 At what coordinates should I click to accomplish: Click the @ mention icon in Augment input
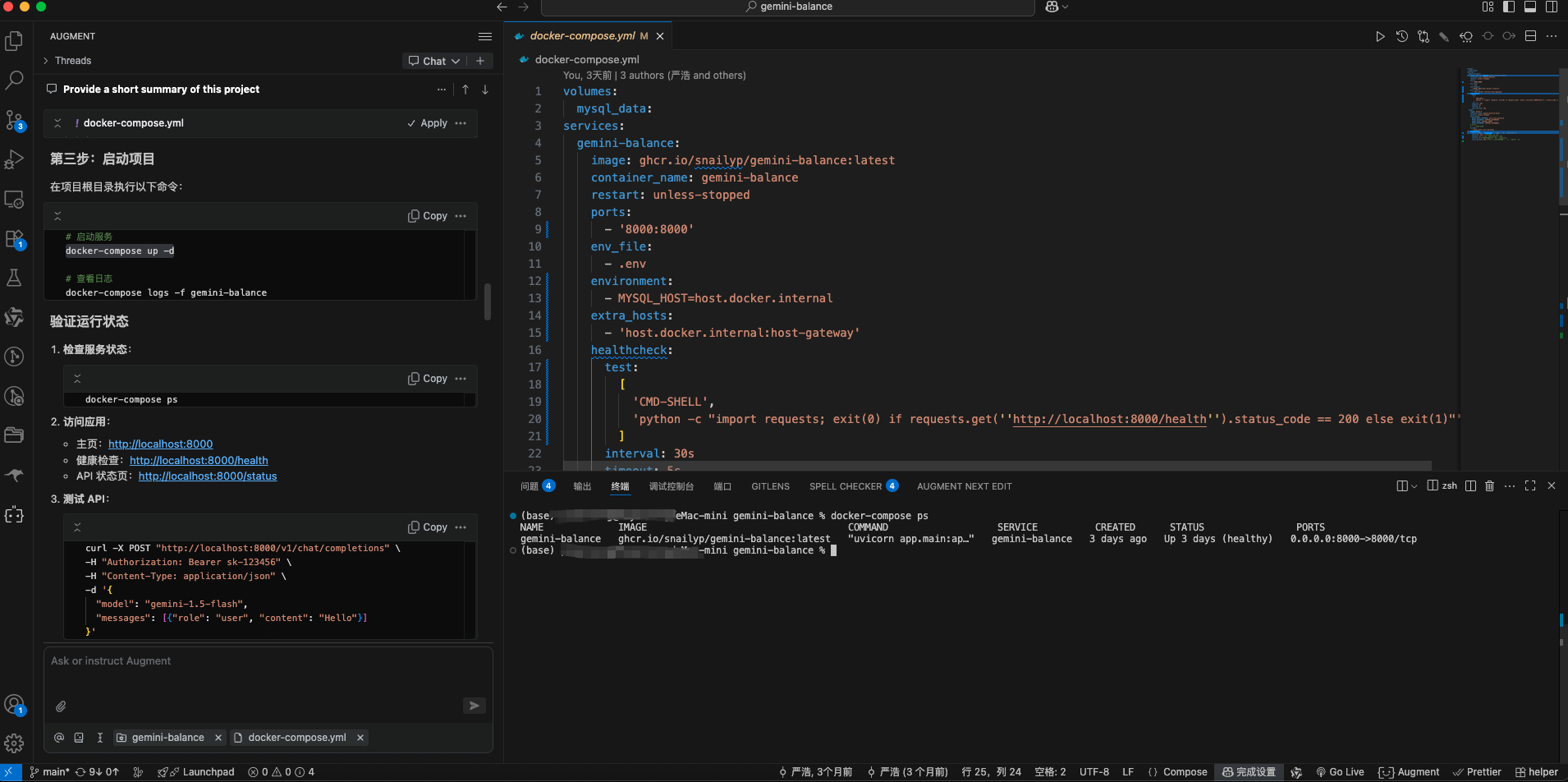click(x=59, y=738)
